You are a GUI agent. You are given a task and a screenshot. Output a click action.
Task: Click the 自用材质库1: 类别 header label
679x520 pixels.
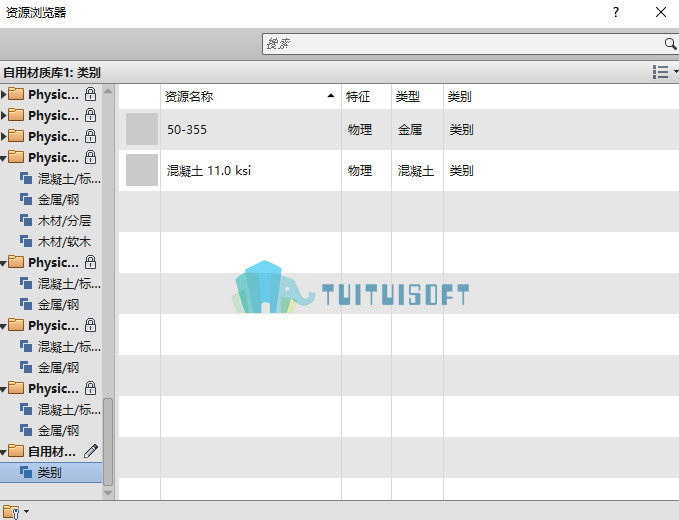point(52,72)
